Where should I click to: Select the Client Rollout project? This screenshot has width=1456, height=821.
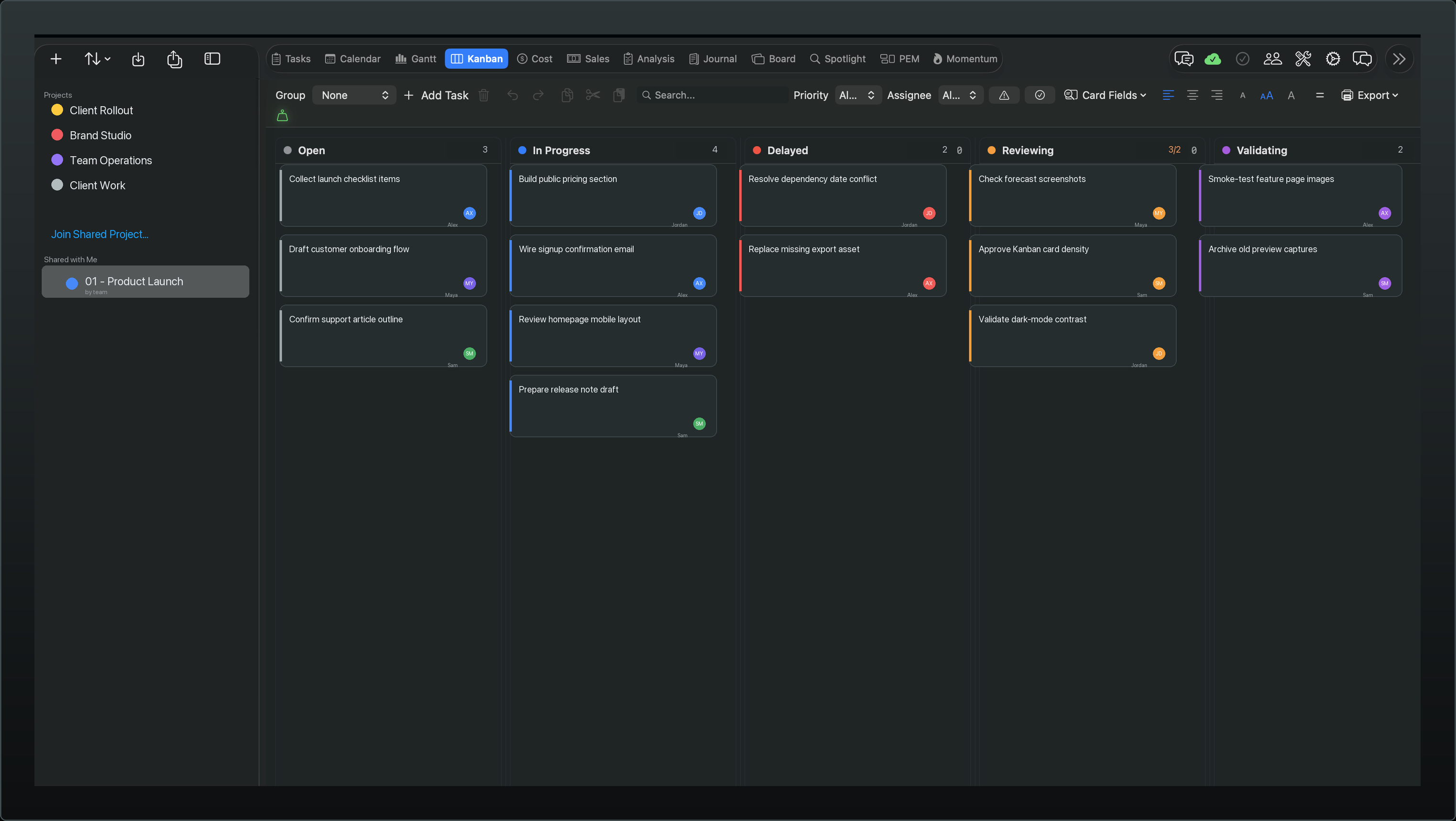coord(101,110)
